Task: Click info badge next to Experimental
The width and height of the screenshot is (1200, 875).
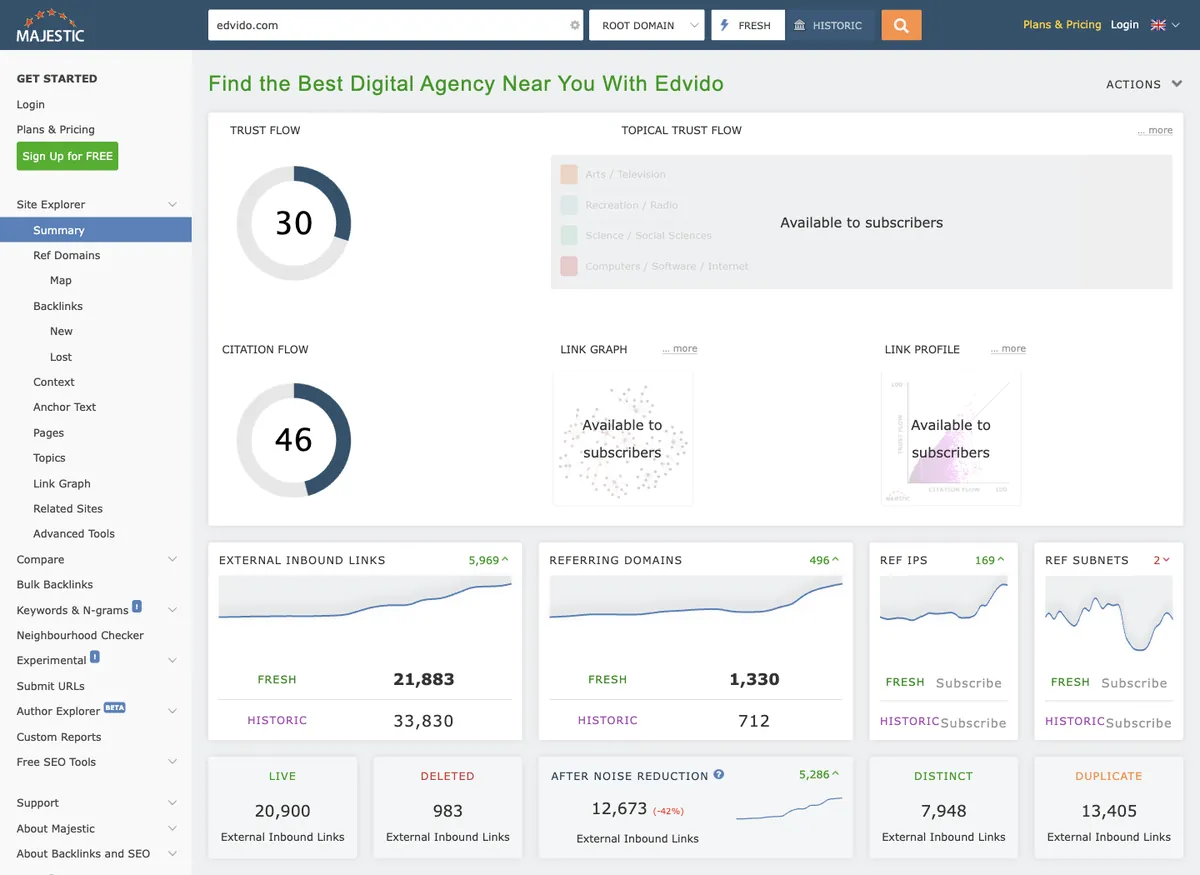Action: point(95,657)
